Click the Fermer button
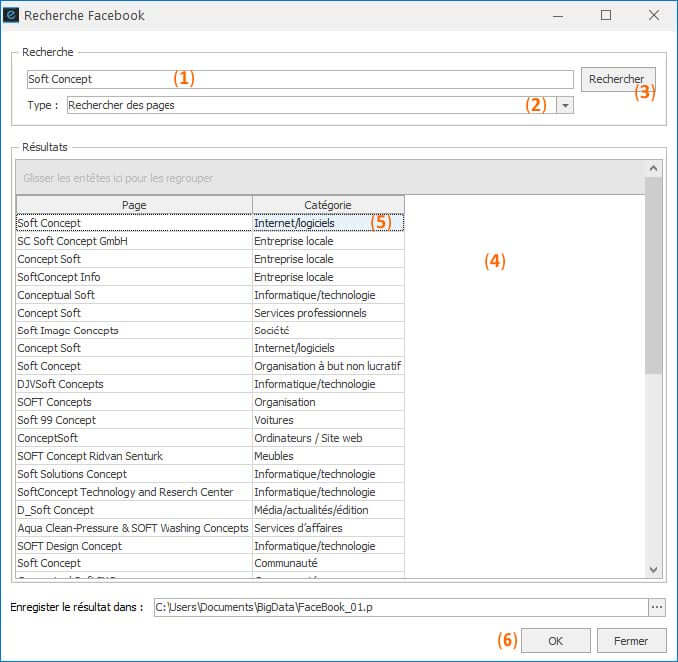The image size is (678, 662). (x=631, y=640)
